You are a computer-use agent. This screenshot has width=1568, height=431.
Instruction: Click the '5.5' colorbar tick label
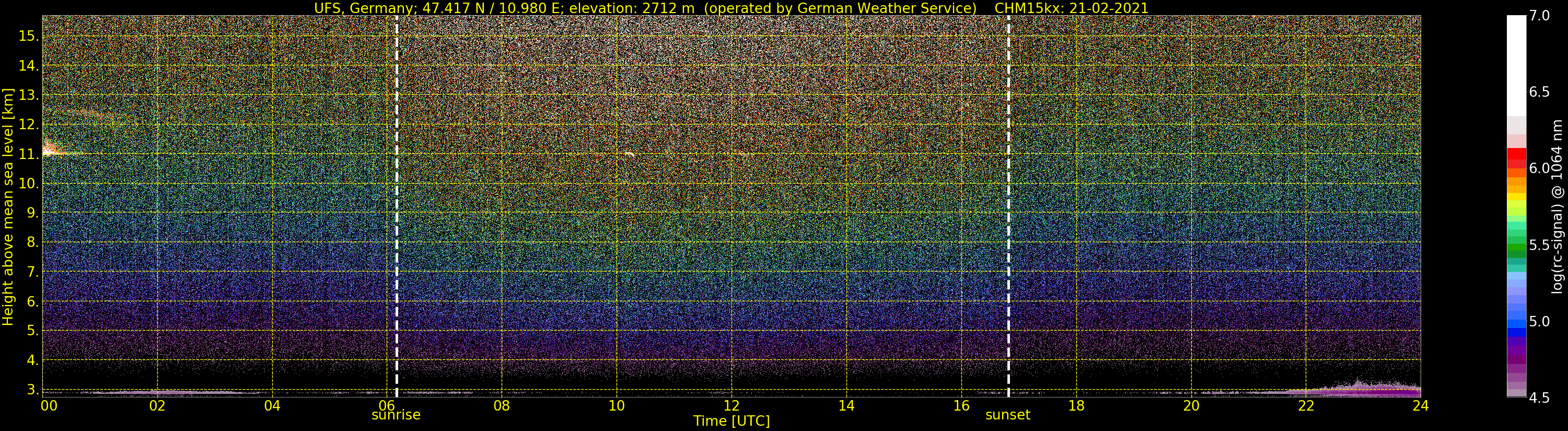tap(1539, 245)
